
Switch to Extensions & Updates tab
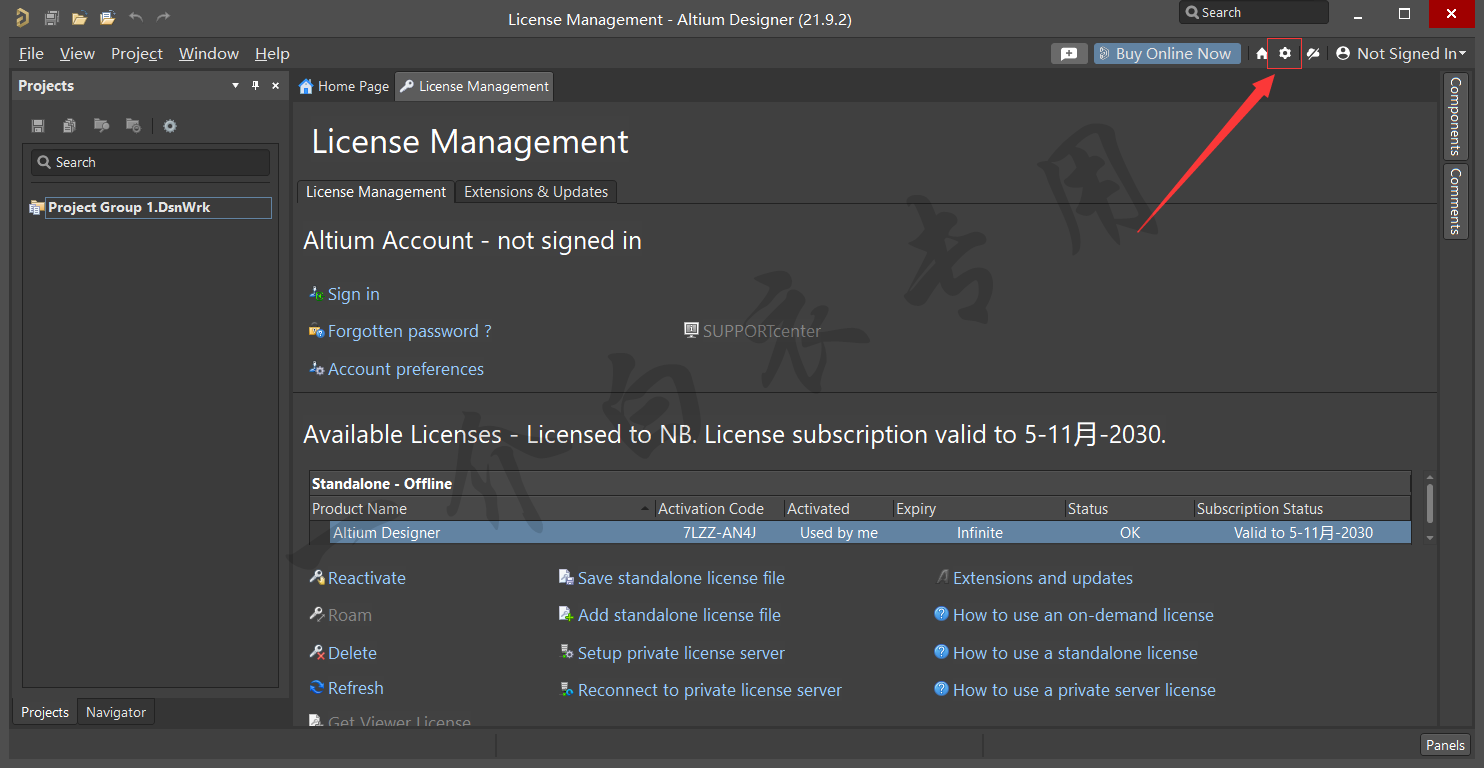click(536, 192)
